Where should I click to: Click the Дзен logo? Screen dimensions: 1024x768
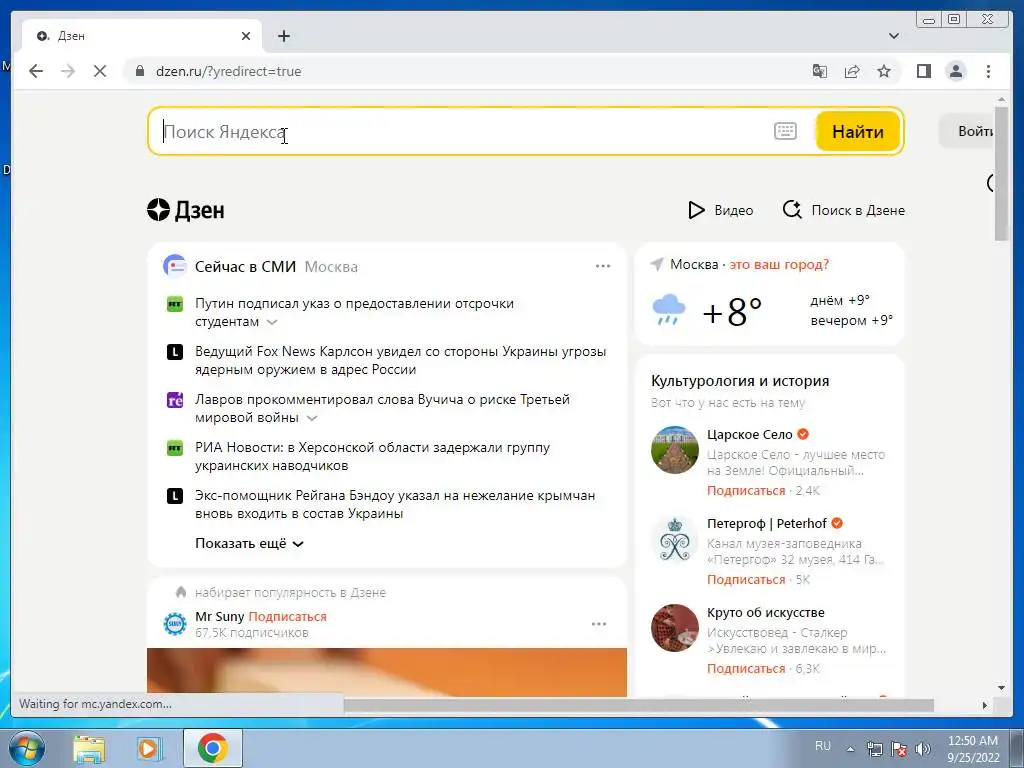click(186, 210)
